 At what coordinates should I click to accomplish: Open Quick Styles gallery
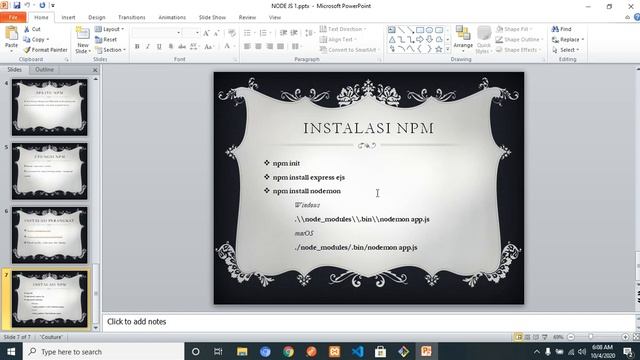[484, 39]
